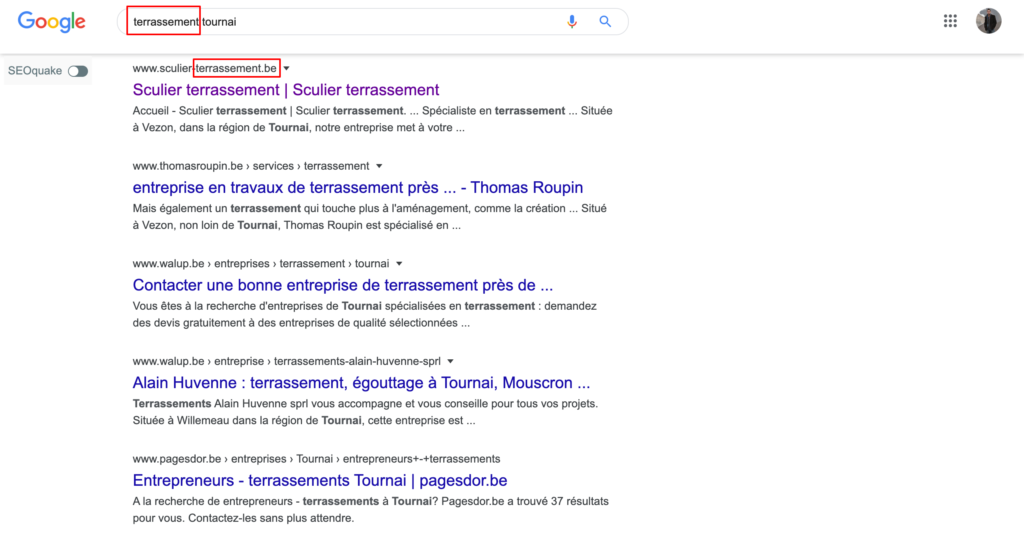Screen dimensions: 1024x533
Task: Open the account profile picture
Action: [989, 21]
